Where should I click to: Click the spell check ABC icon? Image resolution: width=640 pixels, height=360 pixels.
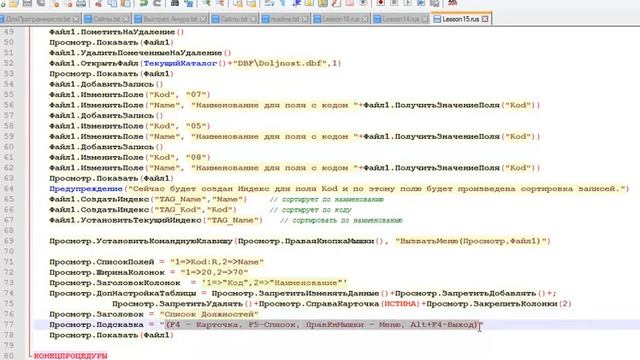pyautogui.click(x=452, y=3)
